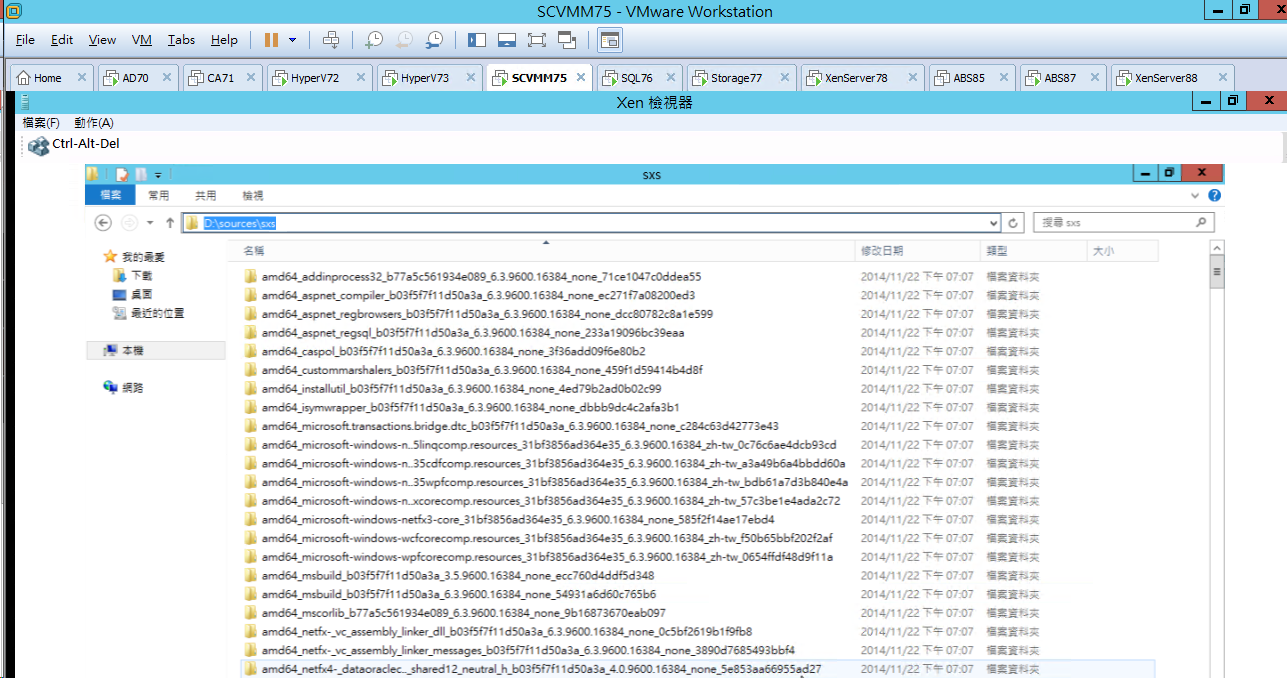This screenshot has width=1287, height=678.
Task: Open the View menu in VMware Workstation
Action: tap(102, 40)
